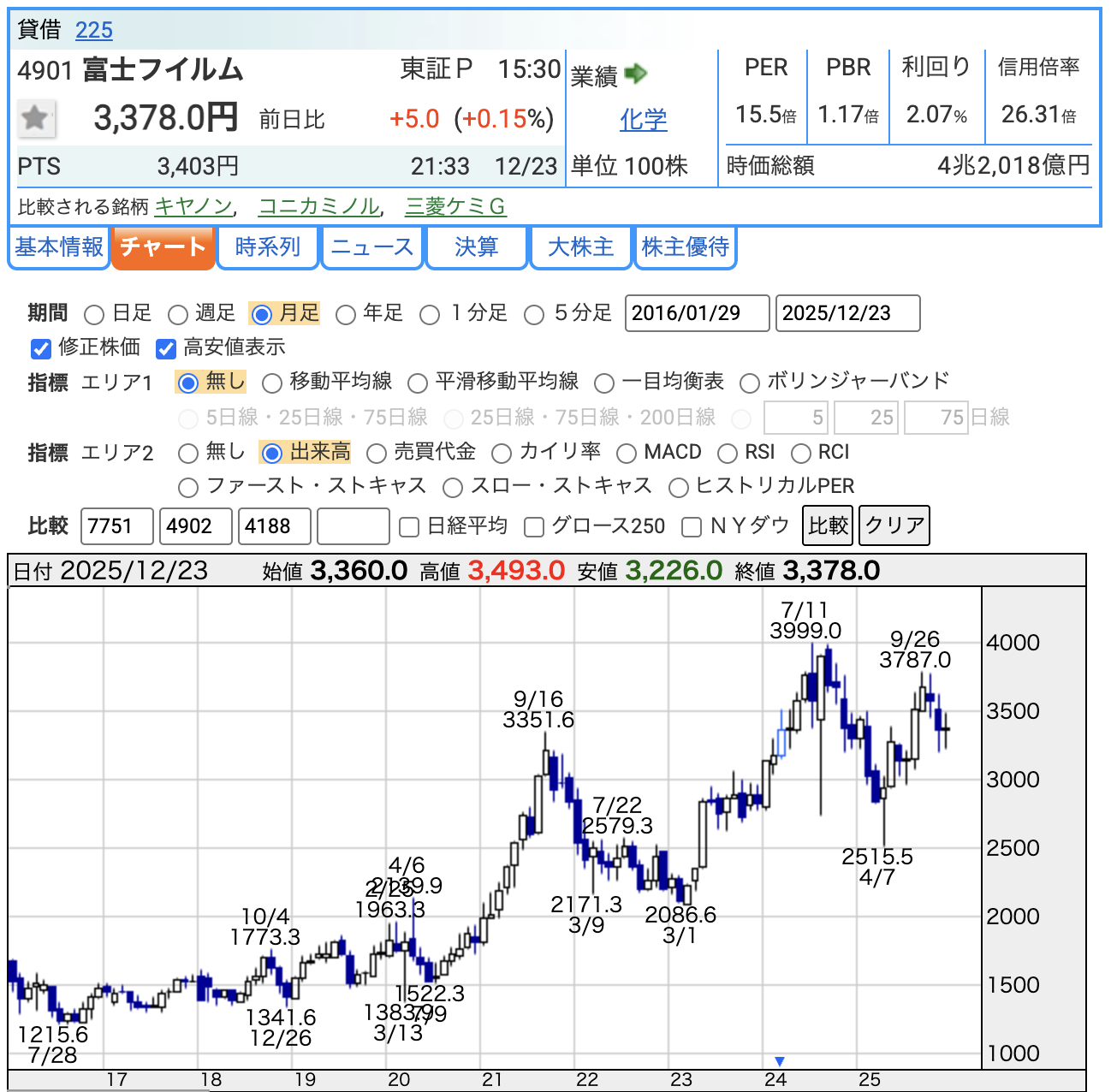Open the 化学 sector link
Screen dimensions: 1111x1092
coord(643,120)
